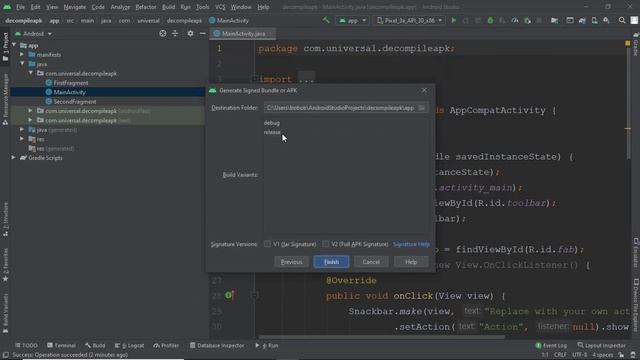Image resolution: width=640 pixels, height=360 pixels.
Task: Open the Build Variants tab on the left edge
Action: (5, 313)
